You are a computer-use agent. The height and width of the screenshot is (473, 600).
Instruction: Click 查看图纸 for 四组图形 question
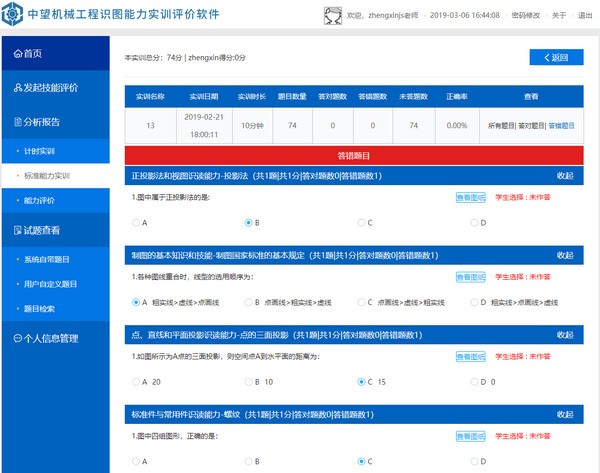tap(471, 436)
